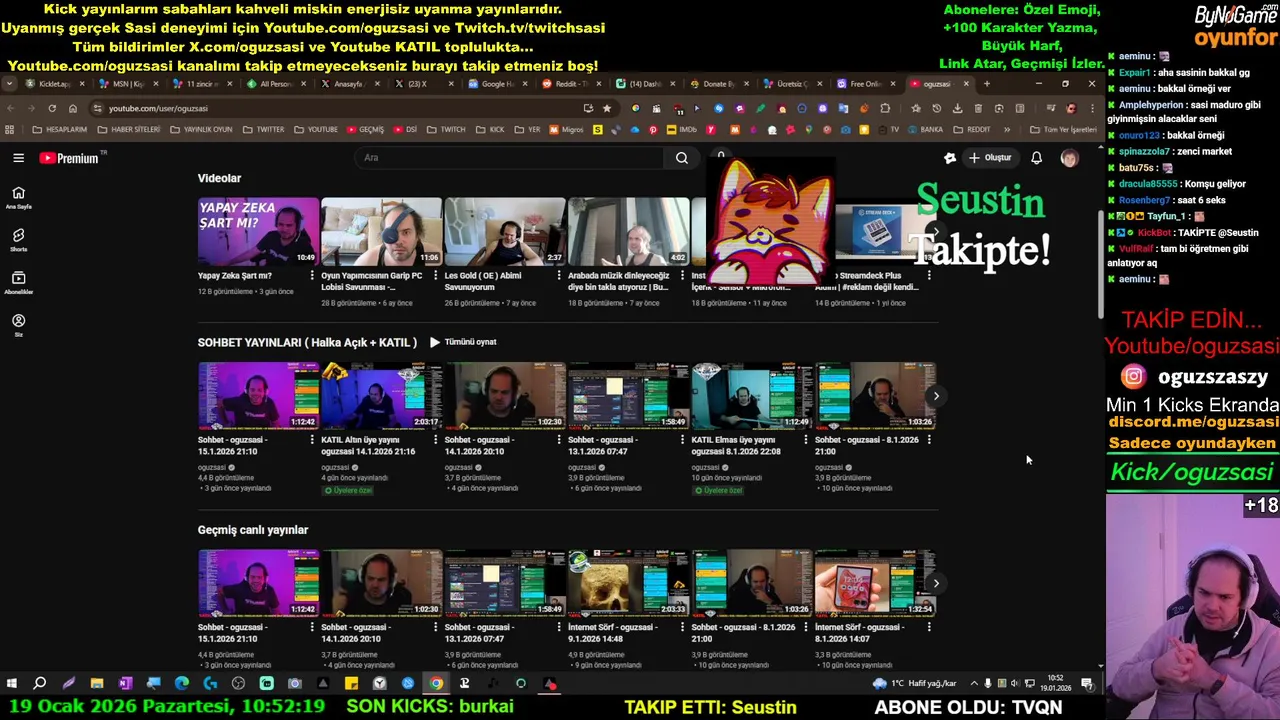
Task: Open the YouTube hamburger guide menu
Action: point(18,158)
